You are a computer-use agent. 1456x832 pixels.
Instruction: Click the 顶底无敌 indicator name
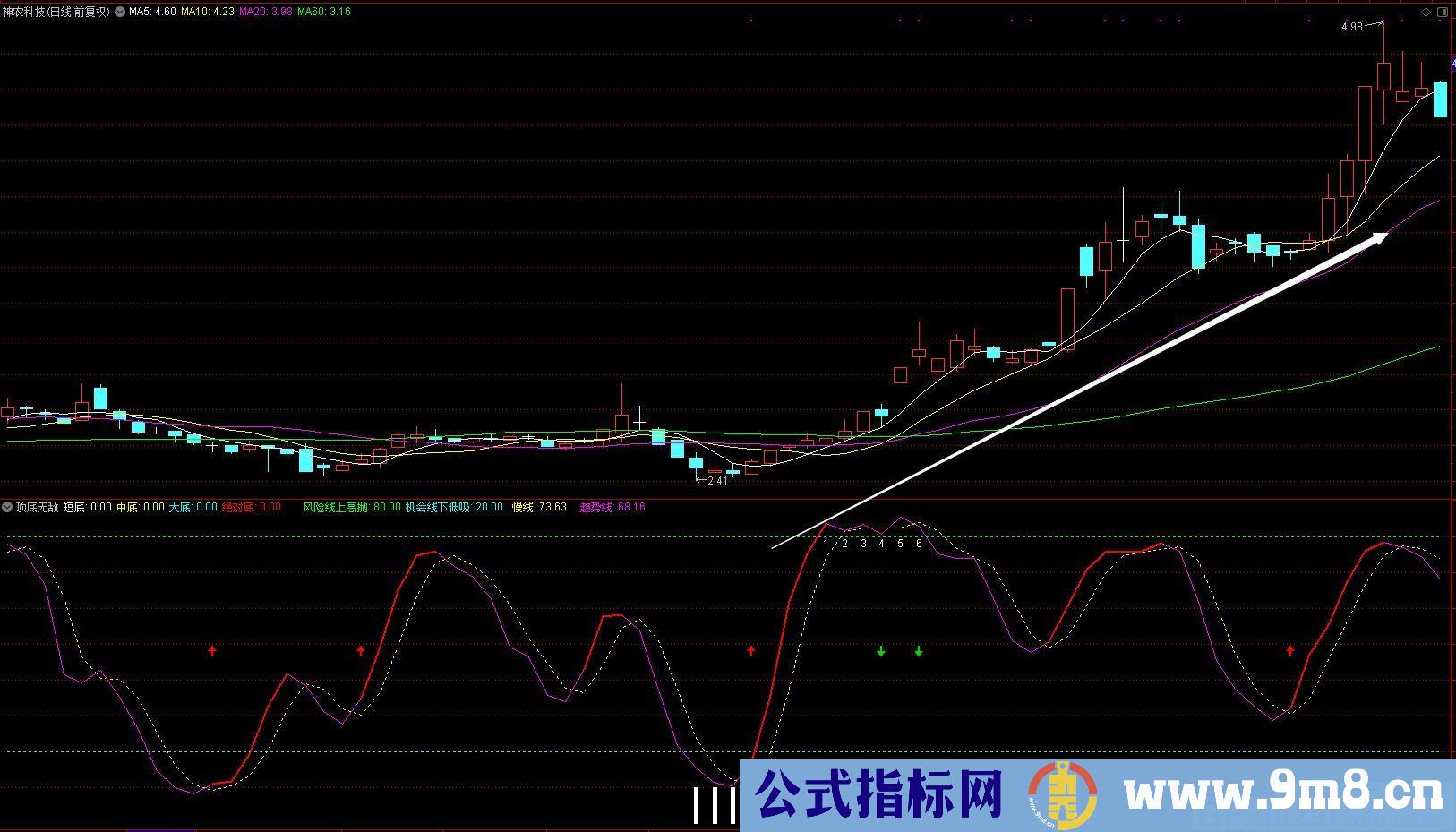click(x=37, y=507)
